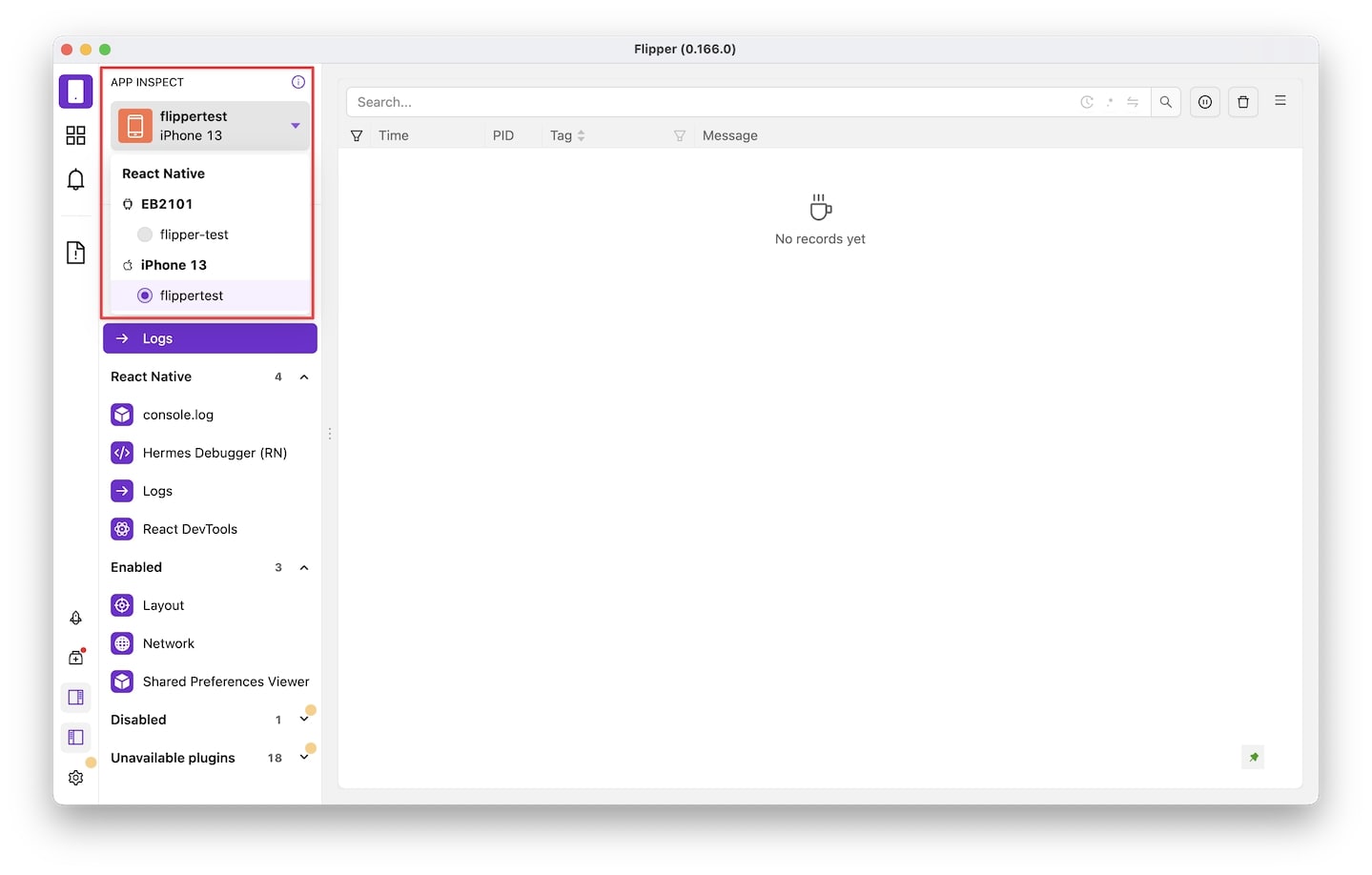Toggle left sidebar visibility icon
This screenshot has width=1372, height=875.
pyautogui.click(x=75, y=738)
